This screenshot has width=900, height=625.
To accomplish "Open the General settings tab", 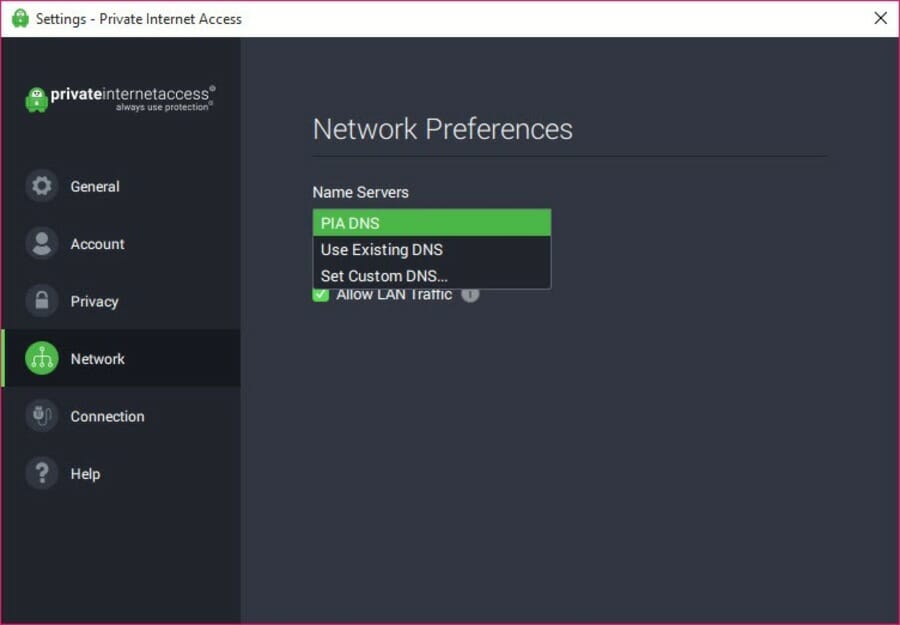I will [121, 186].
